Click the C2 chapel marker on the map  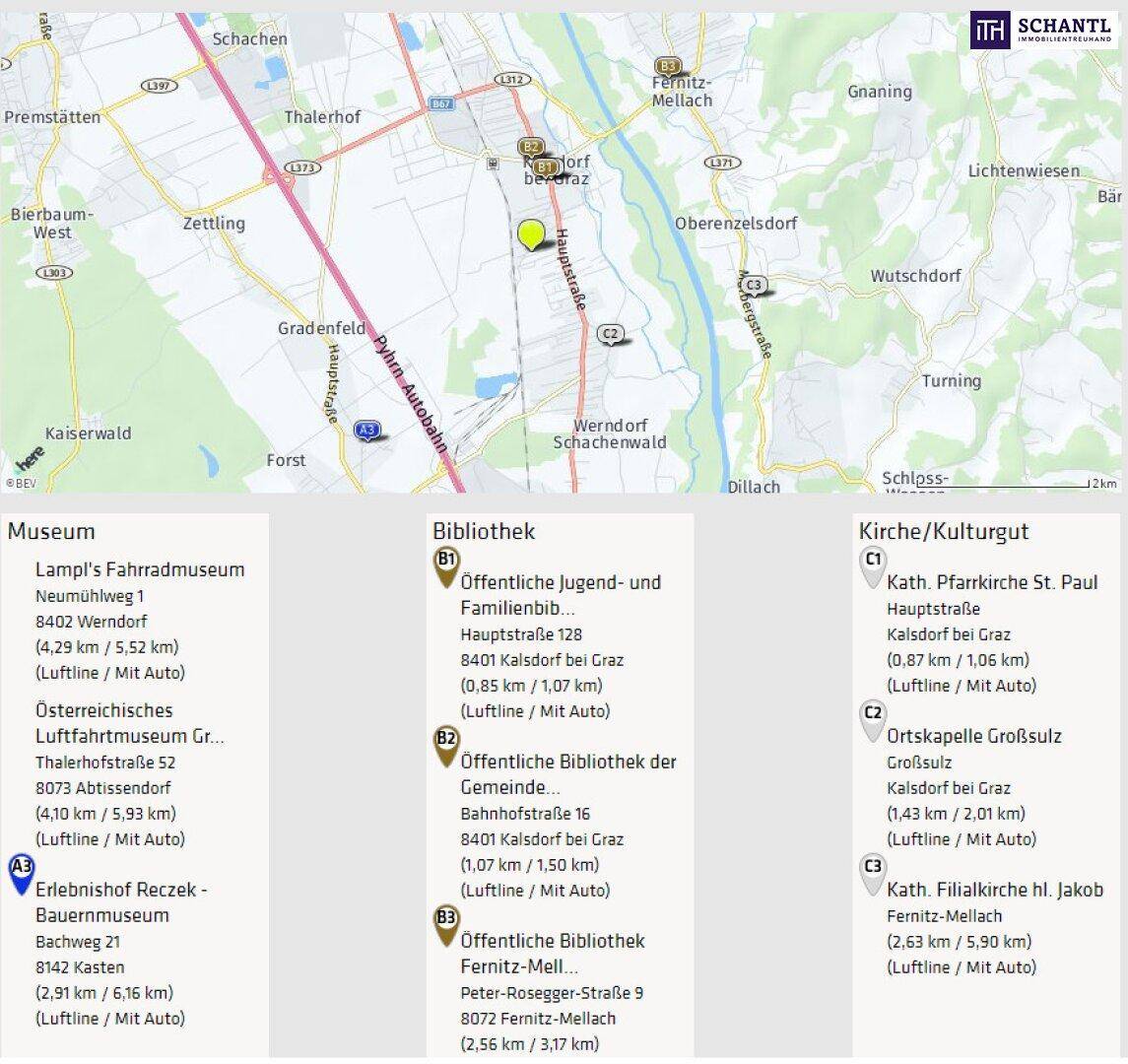pos(610,334)
